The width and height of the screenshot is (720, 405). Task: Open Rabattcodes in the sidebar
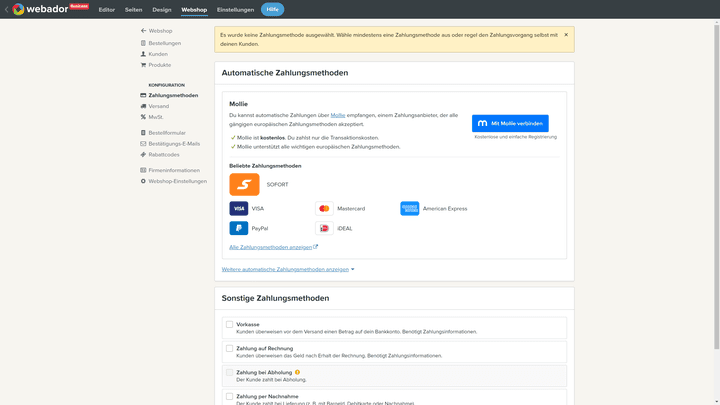[x=164, y=155]
